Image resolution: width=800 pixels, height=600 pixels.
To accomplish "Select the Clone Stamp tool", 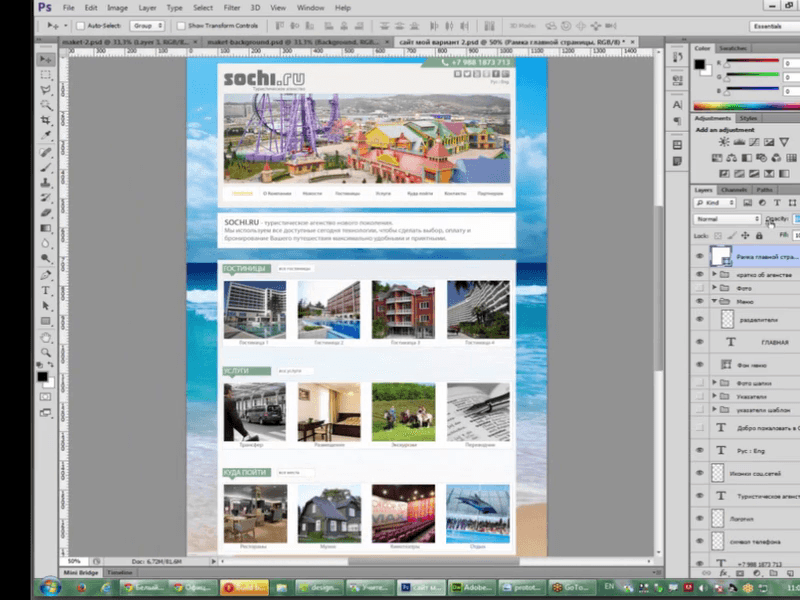I will [45, 182].
